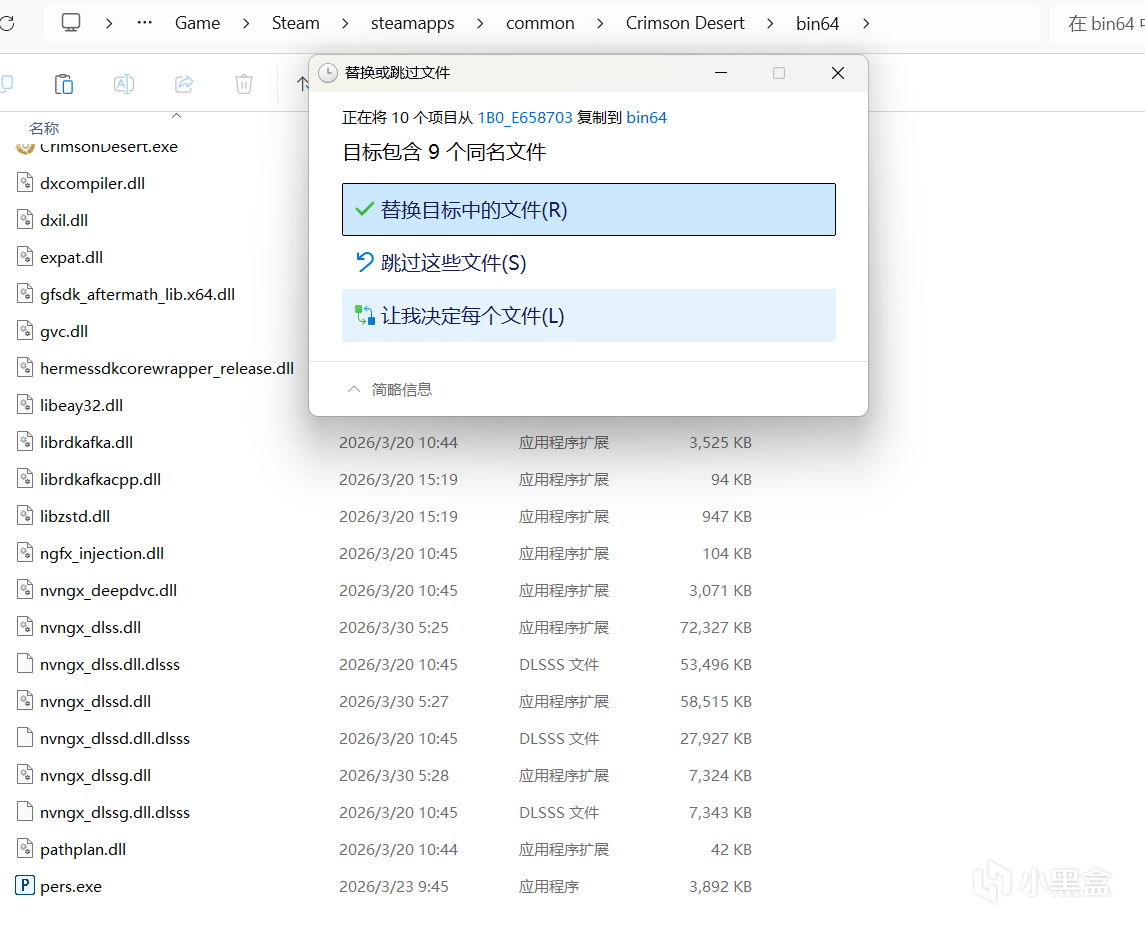Click the Refresh icon in Explorer
The width and height of the screenshot is (1145, 926).
pyautogui.click(x=7, y=23)
